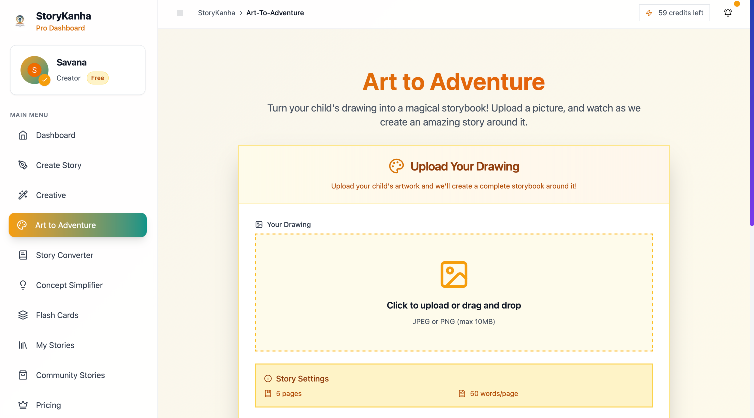Expand the Story Settings section
Image resolution: width=754 pixels, height=418 pixels.
(302, 379)
